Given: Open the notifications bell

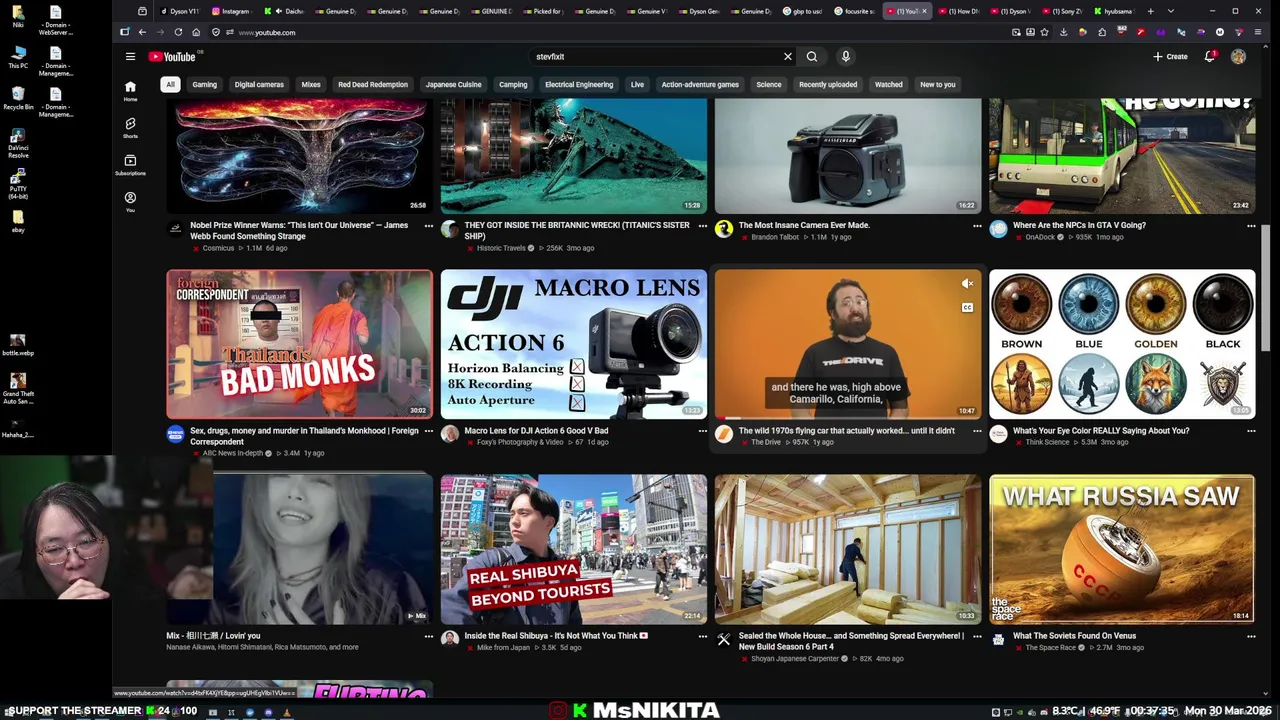Looking at the screenshot, I should tap(1209, 57).
